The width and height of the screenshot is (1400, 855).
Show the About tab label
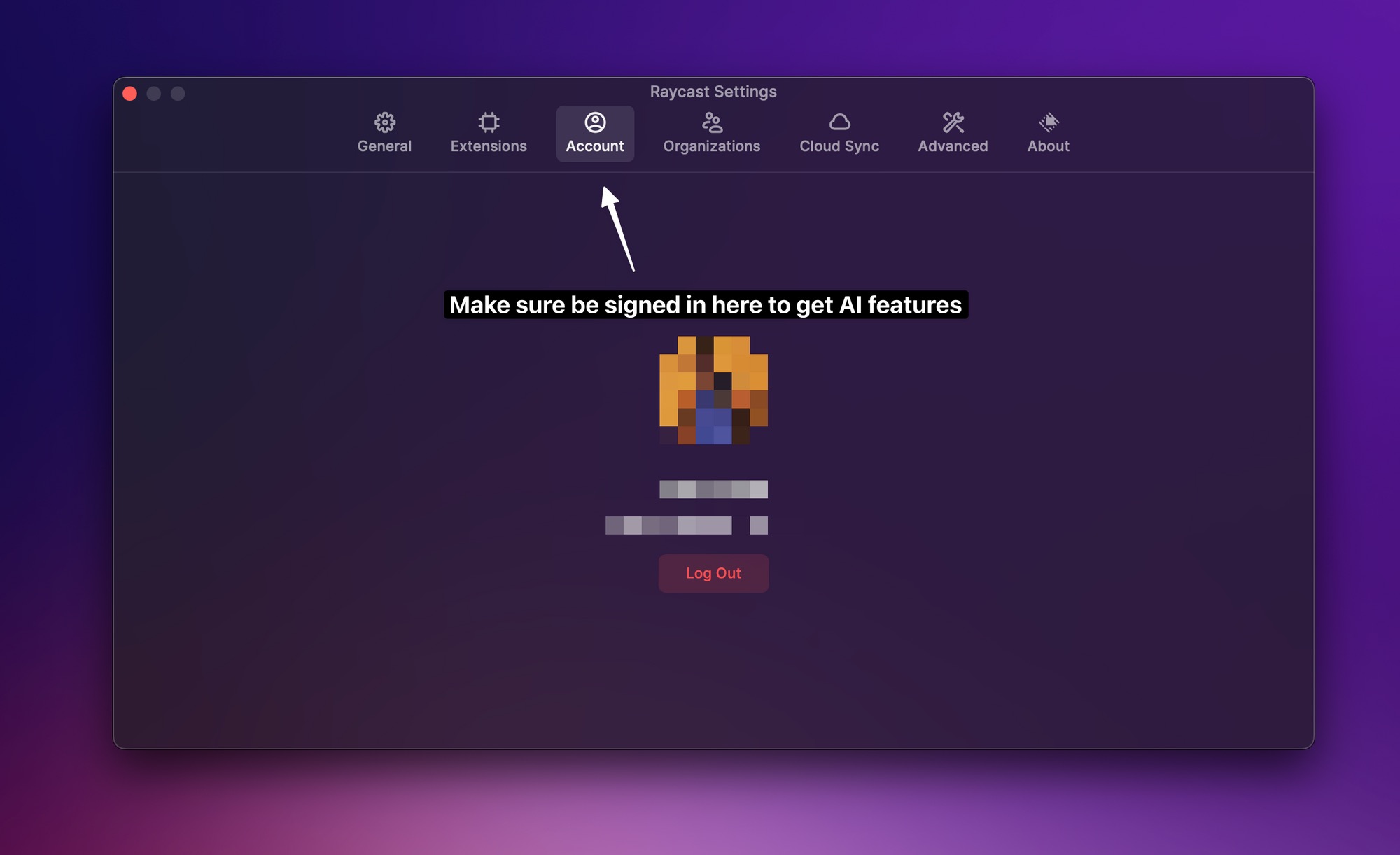[x=1048, y=146]
